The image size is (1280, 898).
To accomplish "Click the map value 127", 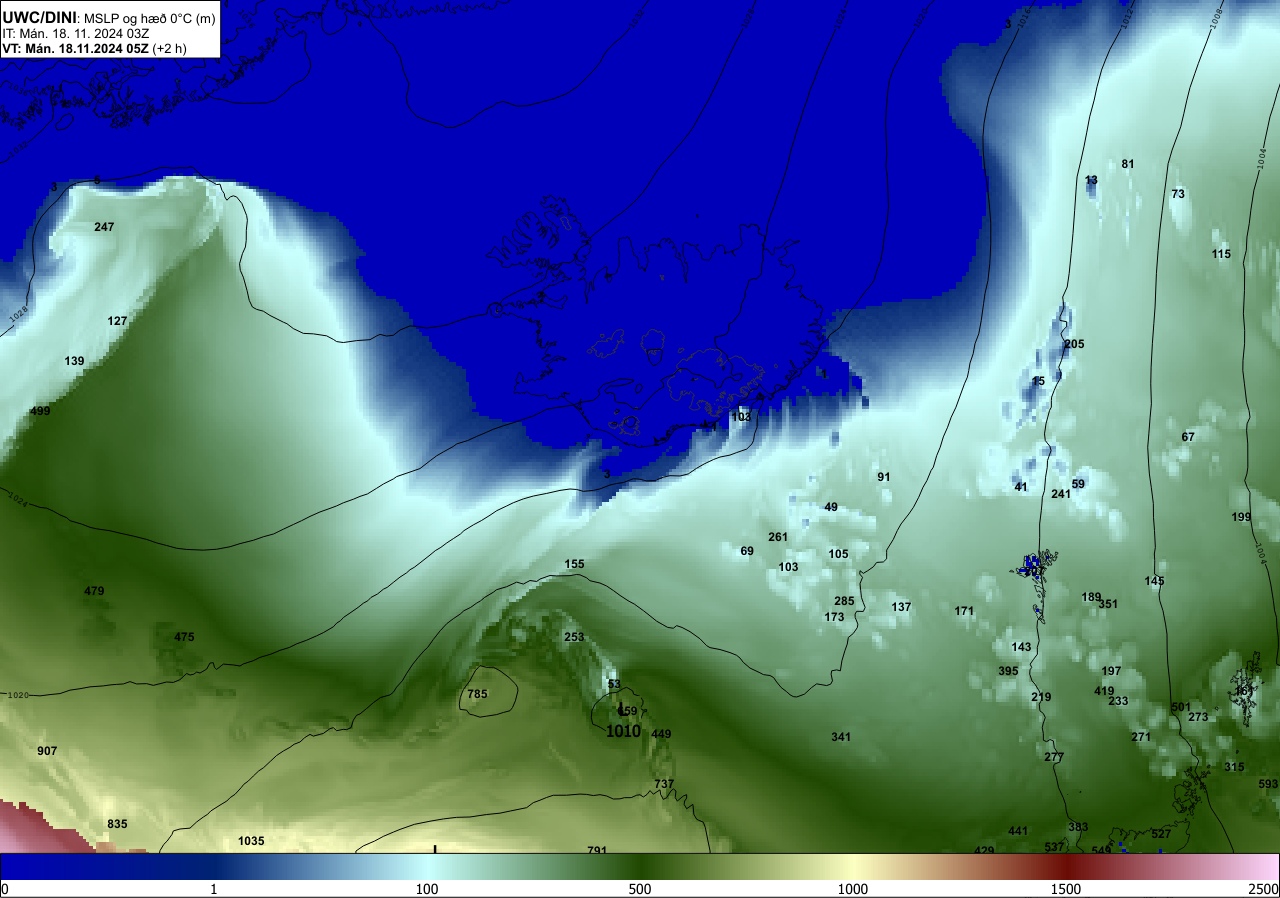I will pos(118,321).
